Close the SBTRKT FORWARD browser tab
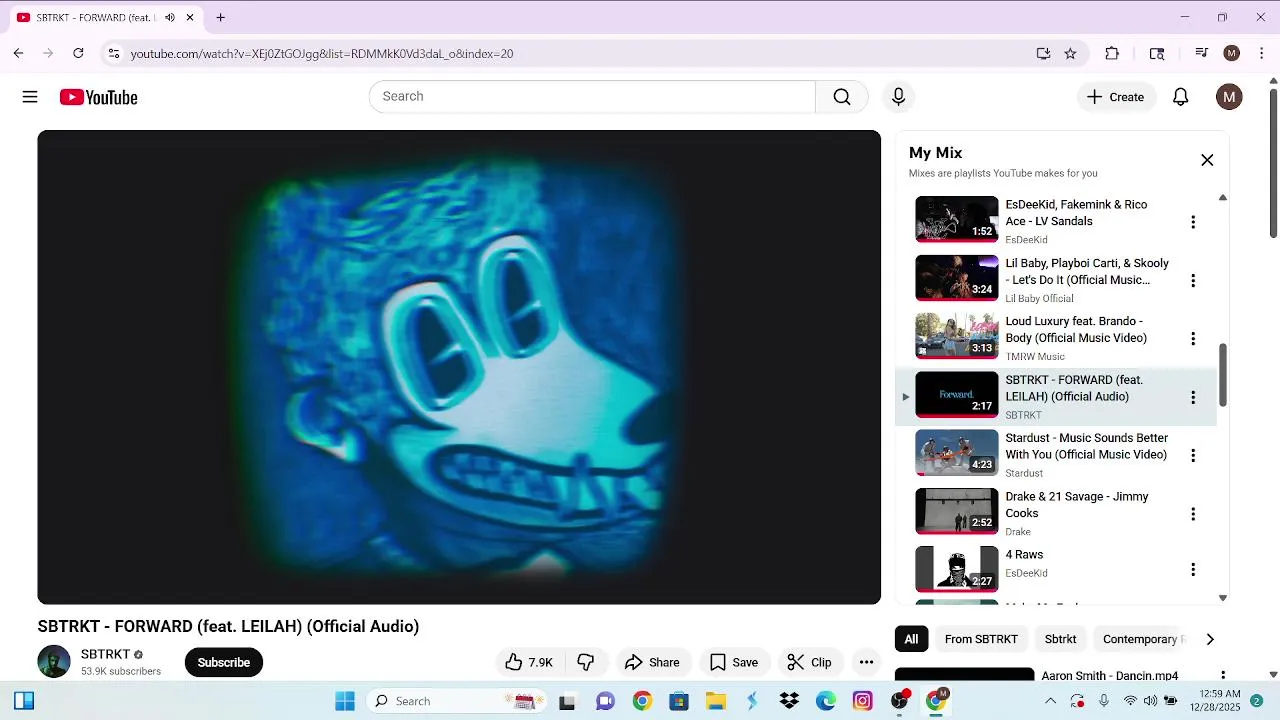 pyautogui.click(x=190, y=17)
